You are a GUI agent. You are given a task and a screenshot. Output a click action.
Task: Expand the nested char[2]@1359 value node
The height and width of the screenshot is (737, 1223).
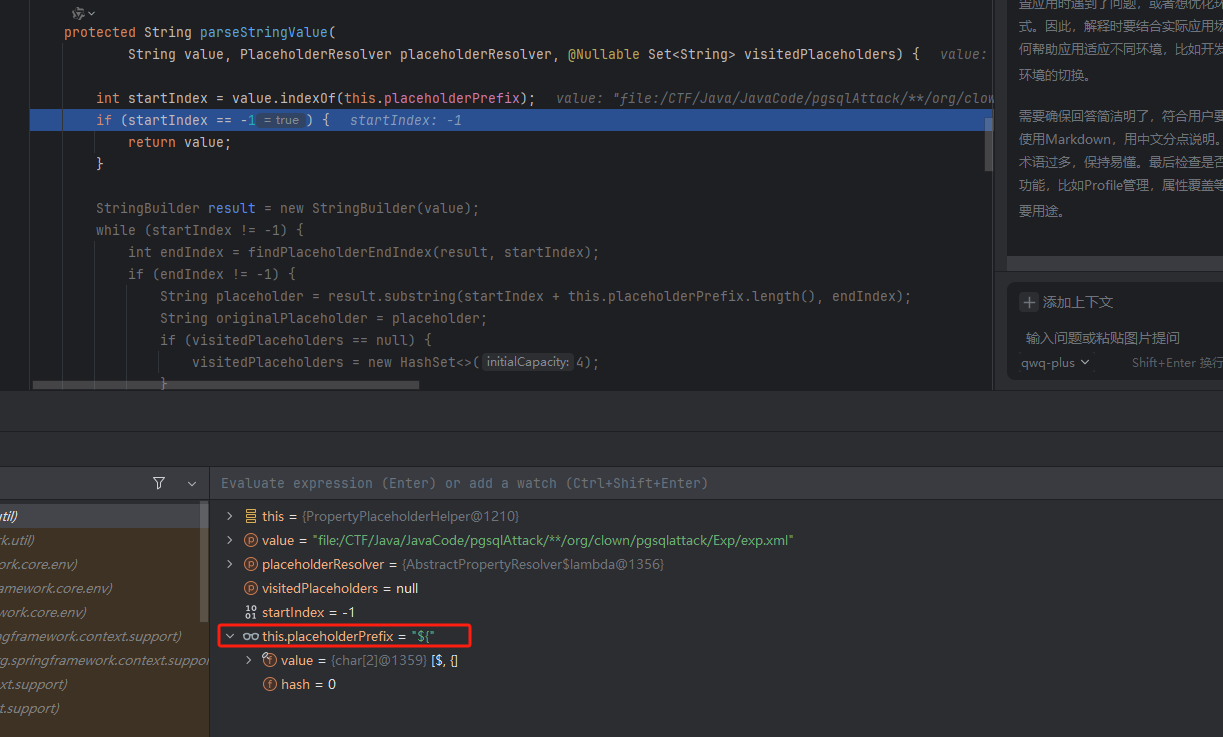(x=249, y=660)
